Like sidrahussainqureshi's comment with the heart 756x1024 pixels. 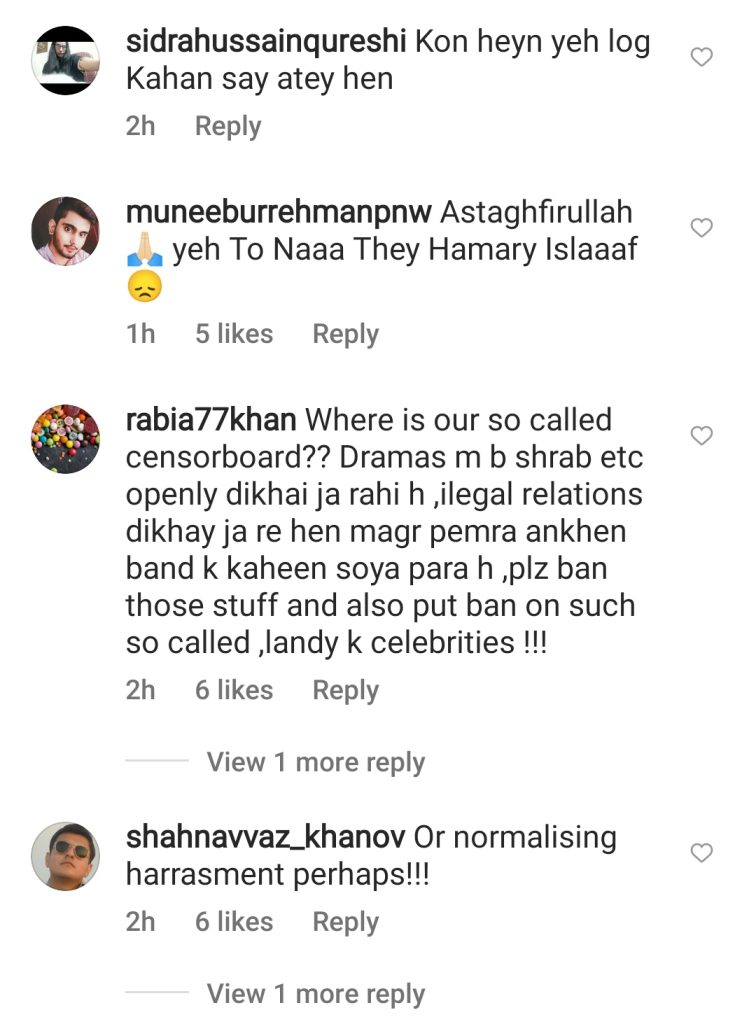point(702,58)
